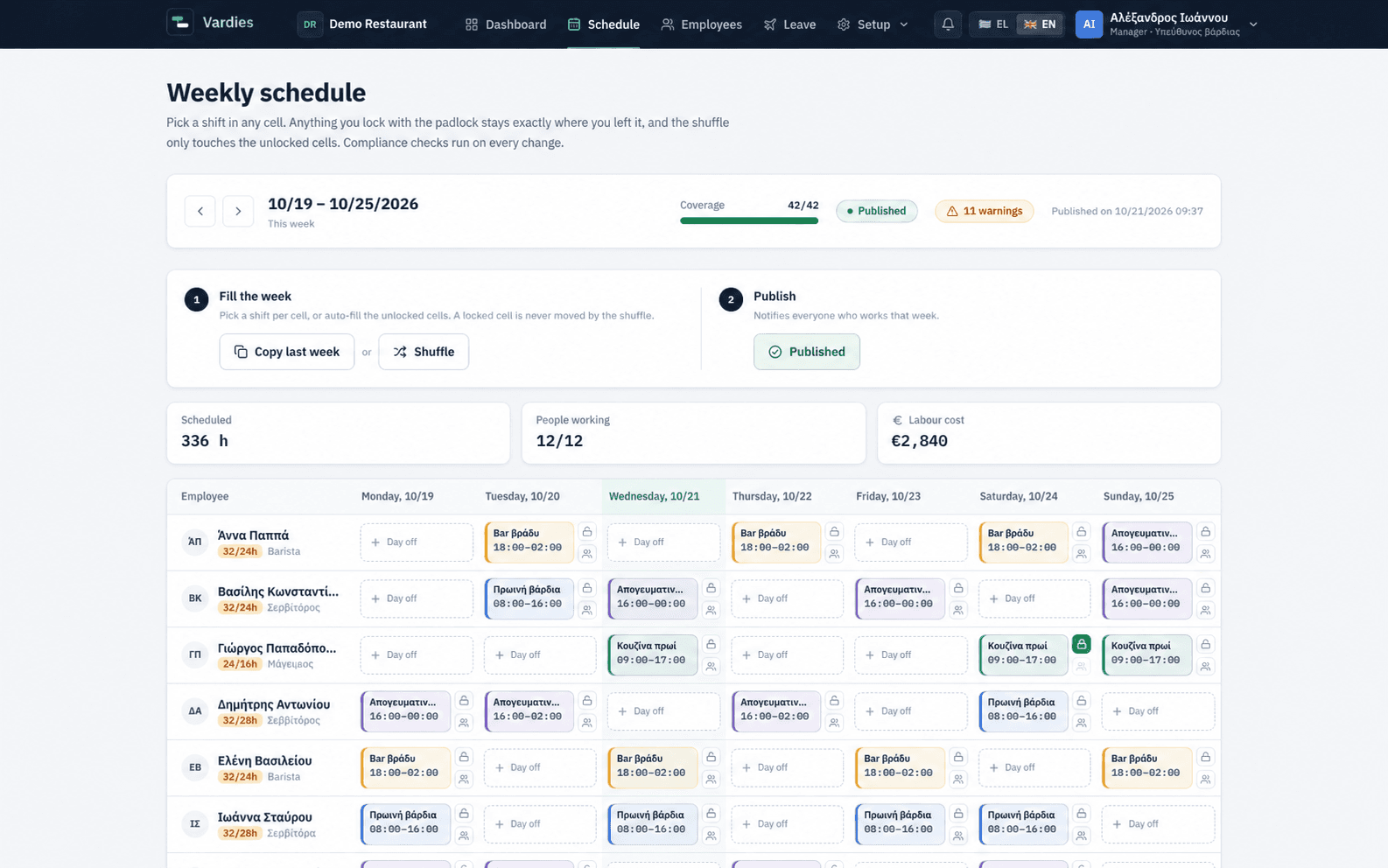Click people icon on Ιωάννα's Friday shift

tap(958, 836)
